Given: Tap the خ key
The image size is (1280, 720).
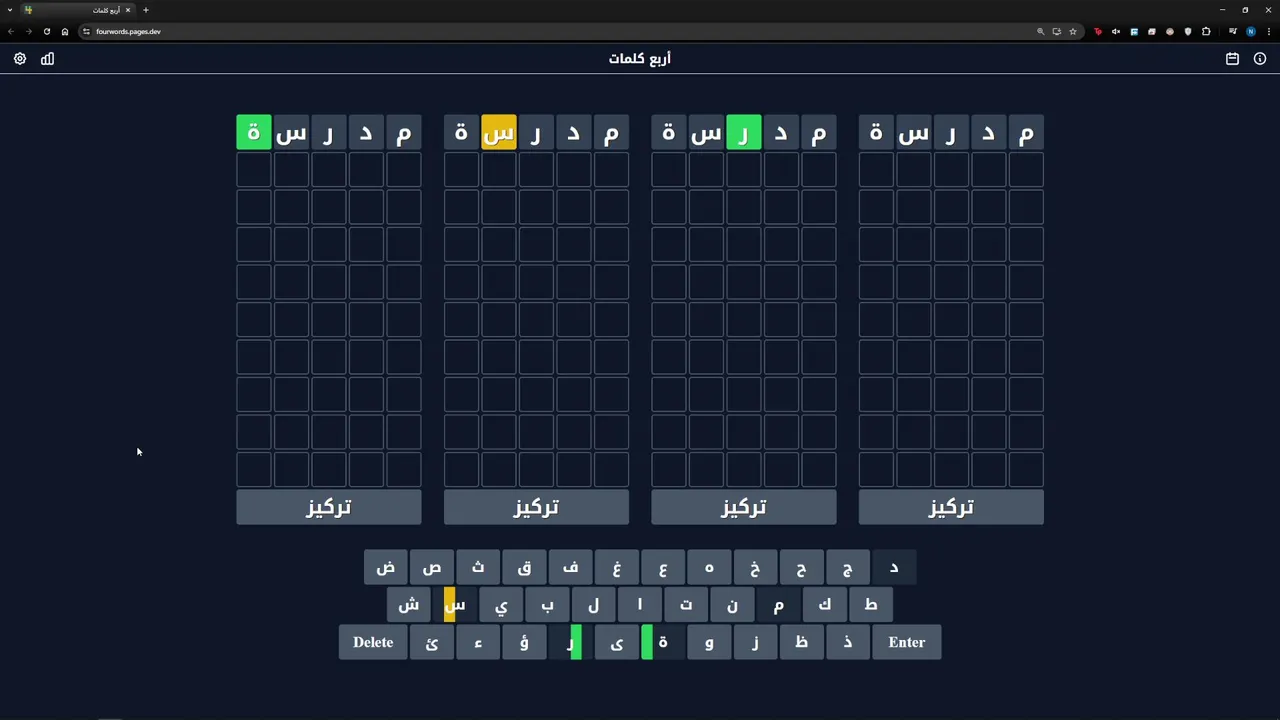Looking at the screenshot, I should tap(755, 568).
